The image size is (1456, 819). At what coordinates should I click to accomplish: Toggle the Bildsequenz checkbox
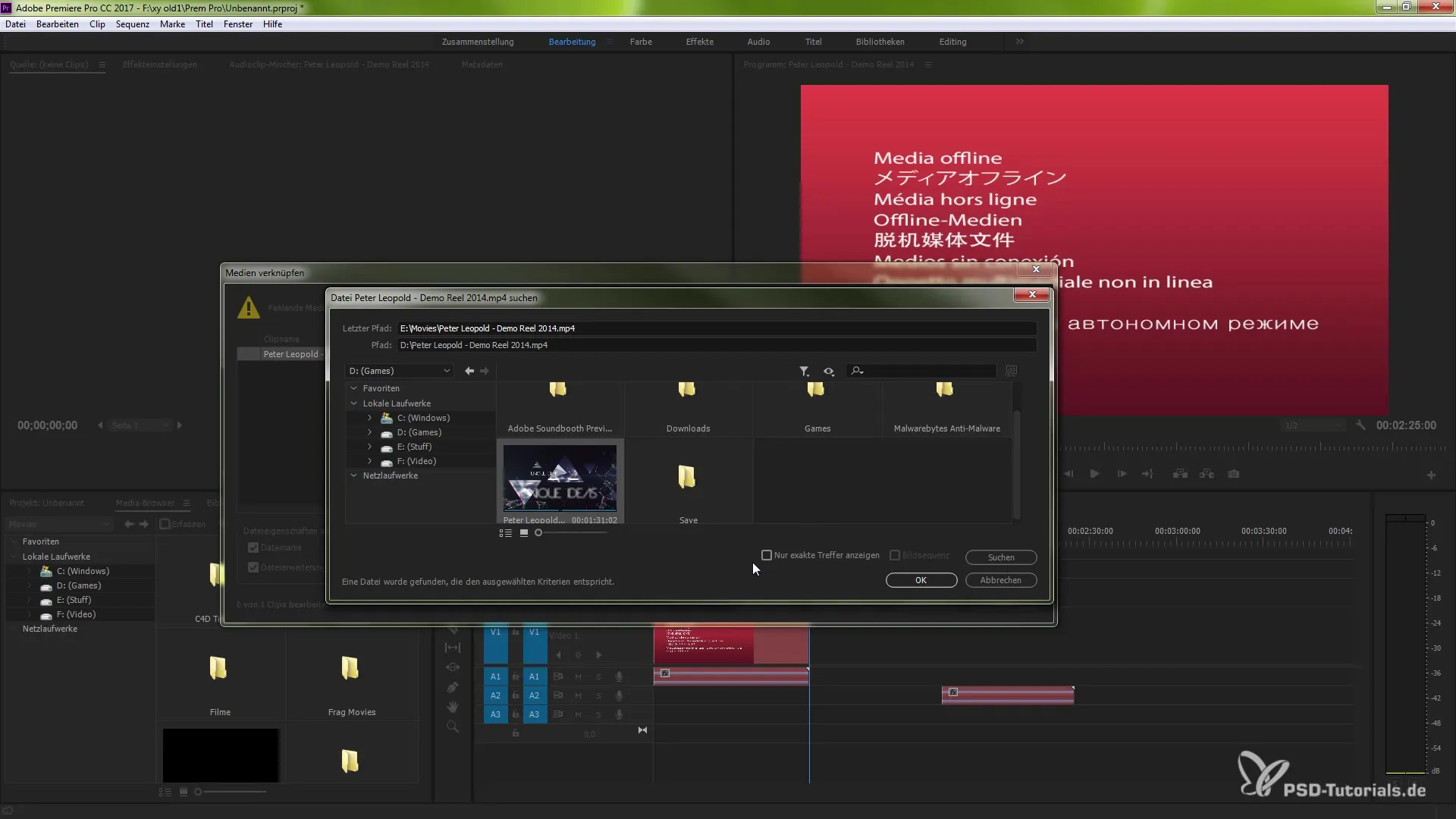tap(895, 556)
